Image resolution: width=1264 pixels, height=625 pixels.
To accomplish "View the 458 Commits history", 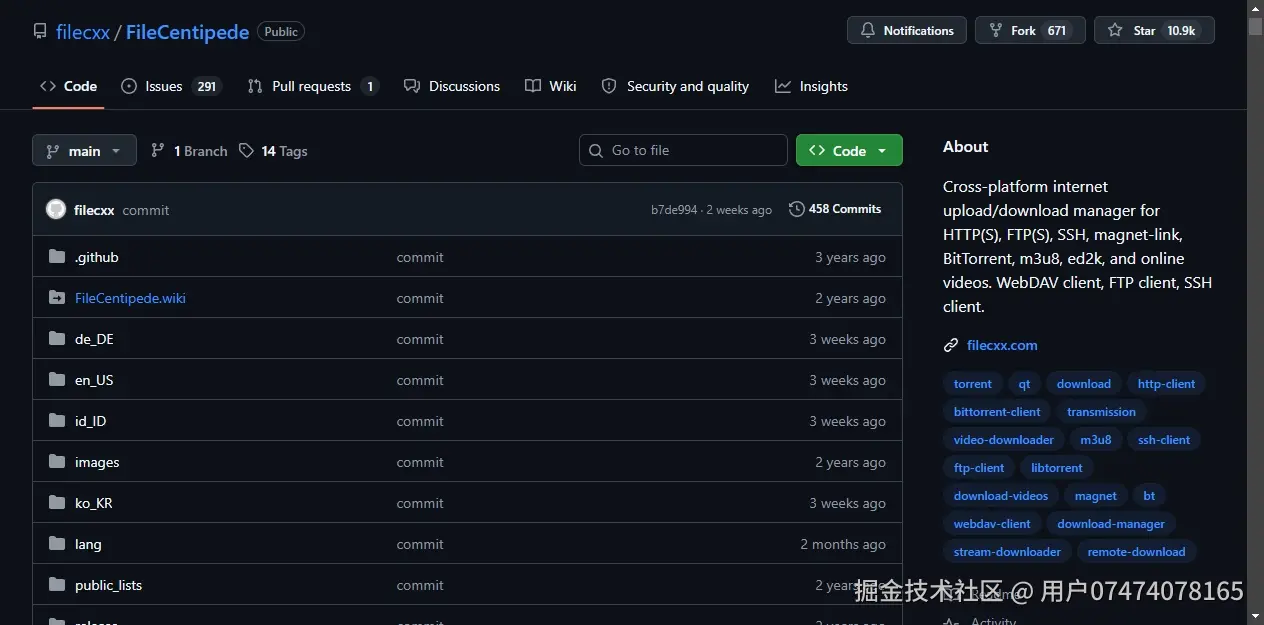I will 835,209.
